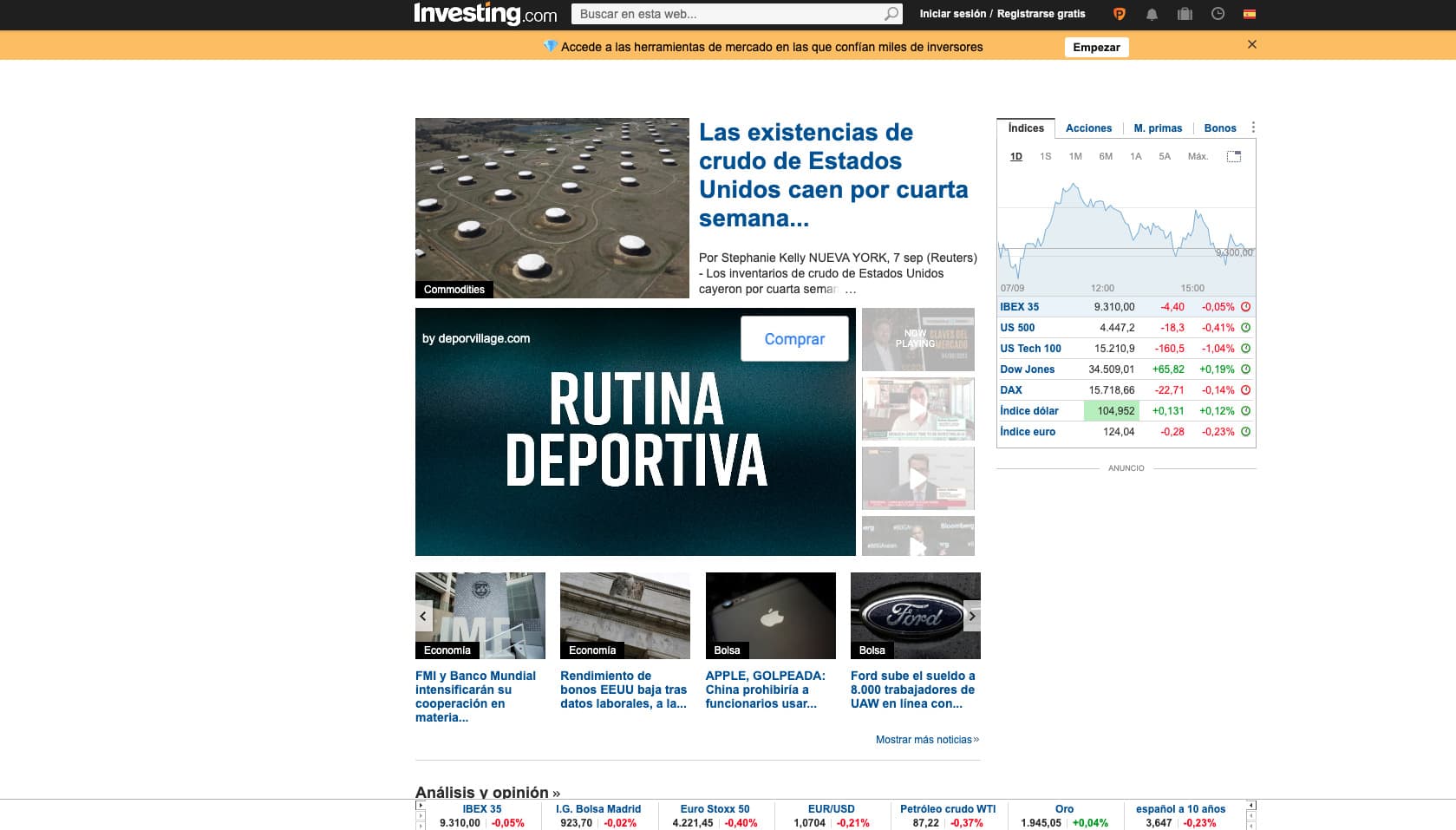
Task: Select the 1D chart timeframe
Action: click(x=1016, y=157)
